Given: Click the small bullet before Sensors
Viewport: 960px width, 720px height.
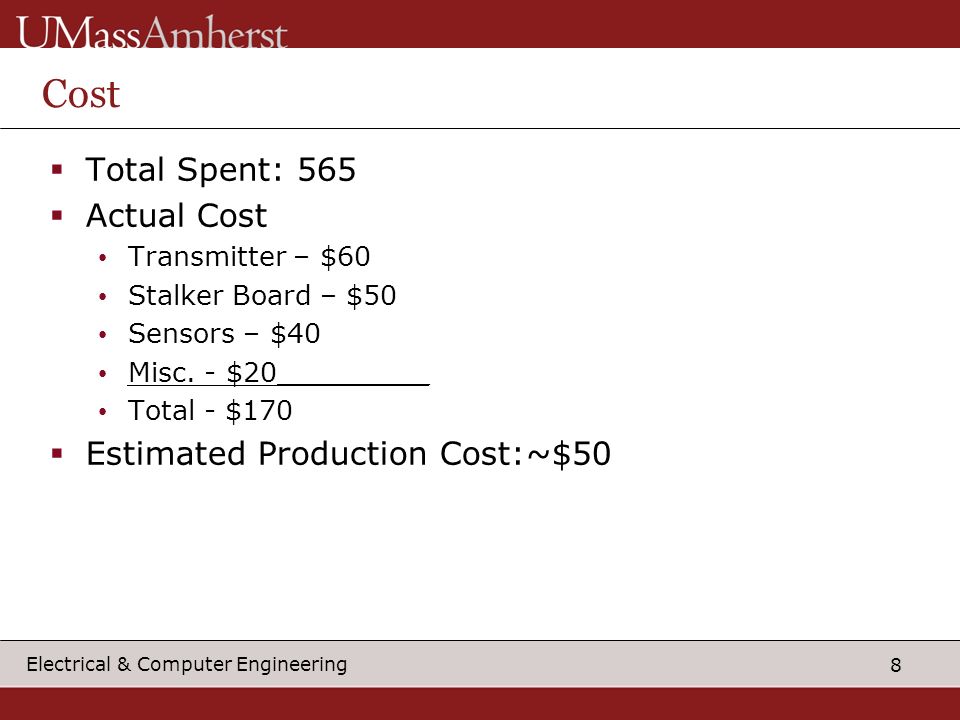Looking at the screenshot, I should pos(103,335).
